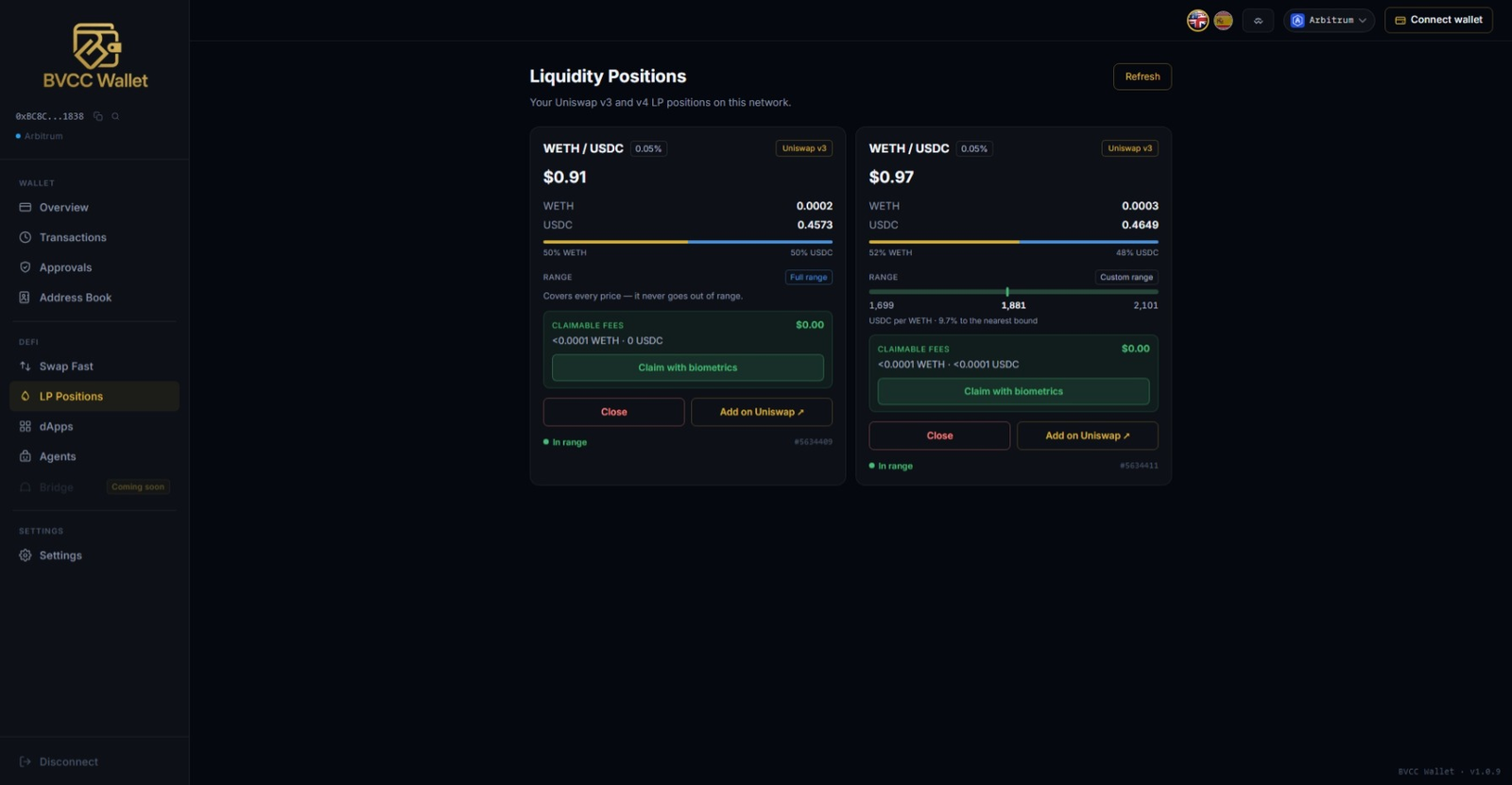Click the Full range badge
The height and width of the screenshot is (785, 1512).
[809, 277]
